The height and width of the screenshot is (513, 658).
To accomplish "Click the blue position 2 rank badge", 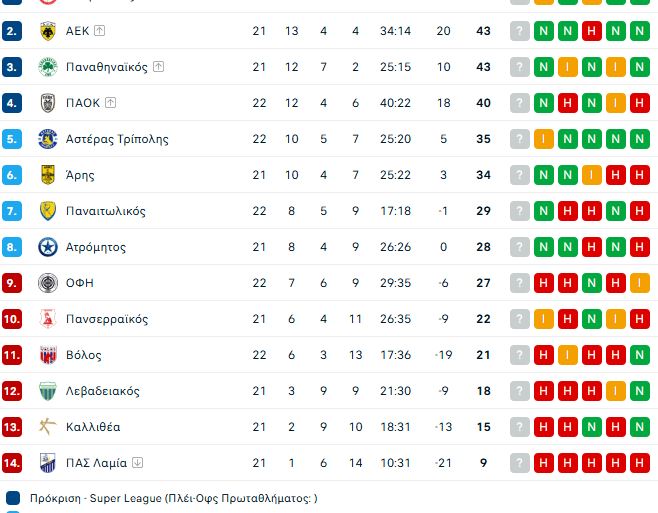I will (x=12, y=31).
